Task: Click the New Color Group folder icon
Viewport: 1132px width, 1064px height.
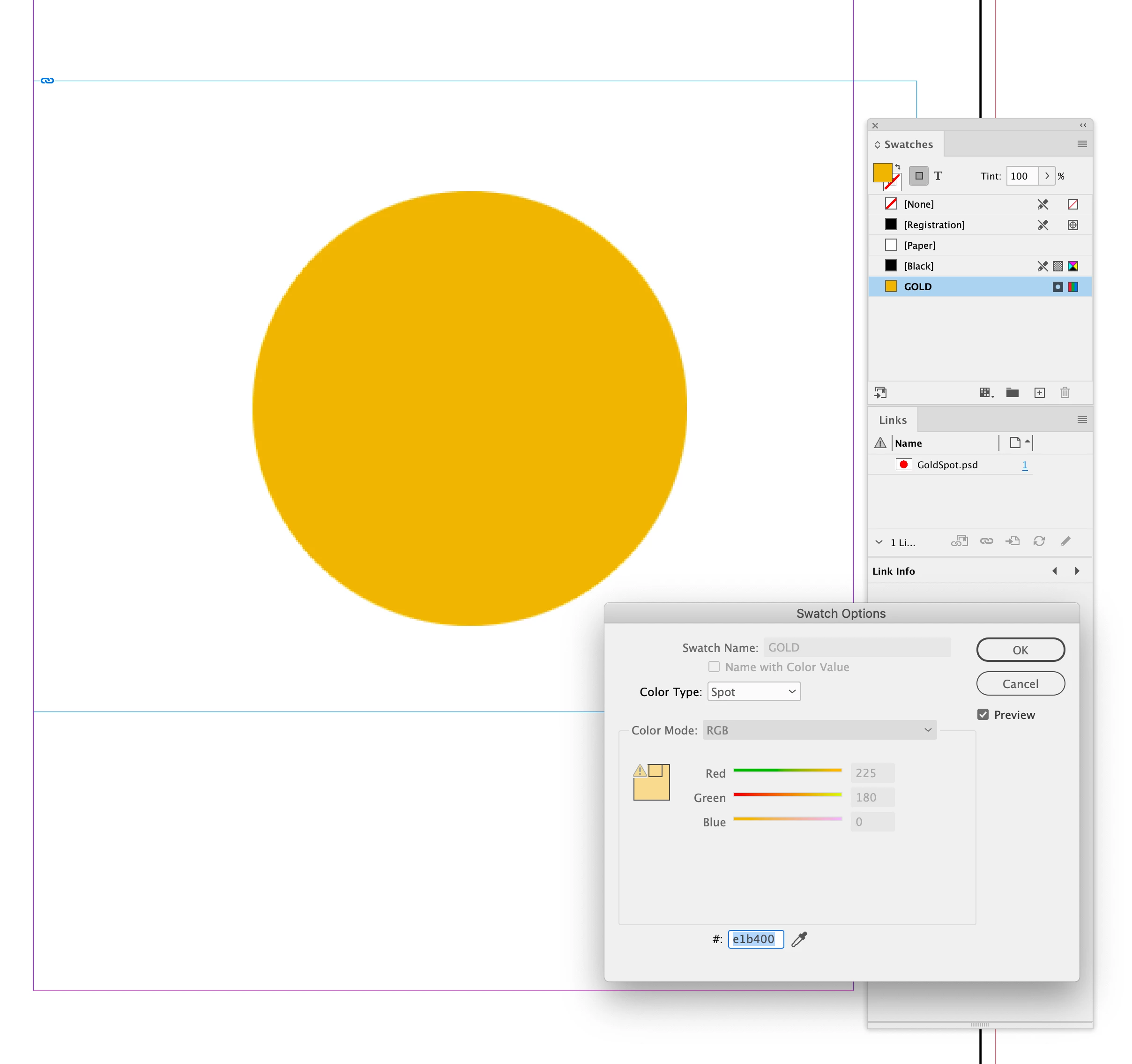Action: tap(1012, 393)
